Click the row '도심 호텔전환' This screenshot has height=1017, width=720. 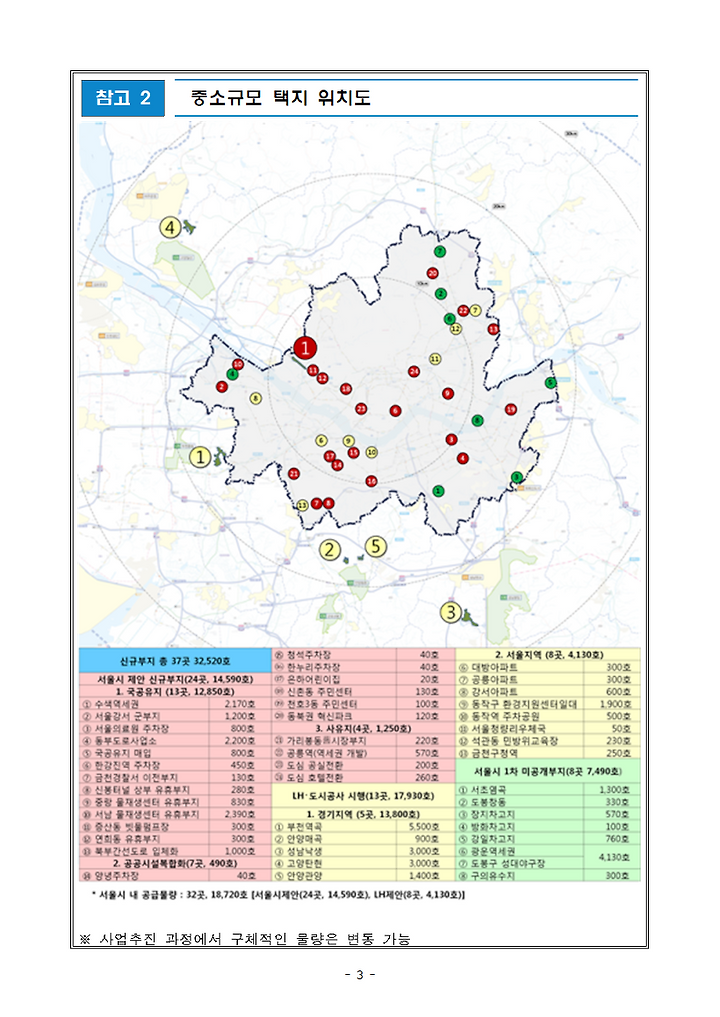point(363,778)
